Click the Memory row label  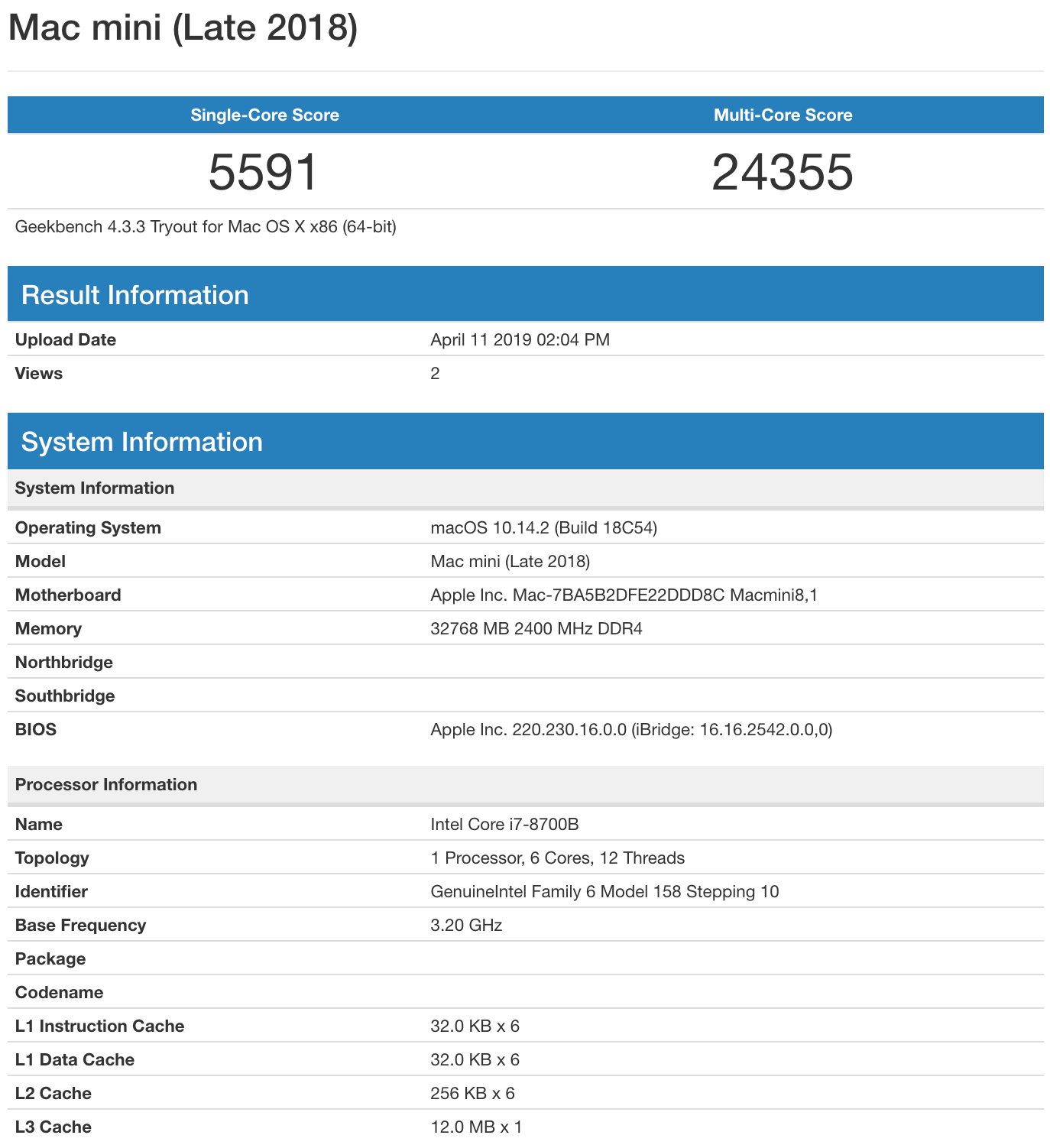pos(48,629)
